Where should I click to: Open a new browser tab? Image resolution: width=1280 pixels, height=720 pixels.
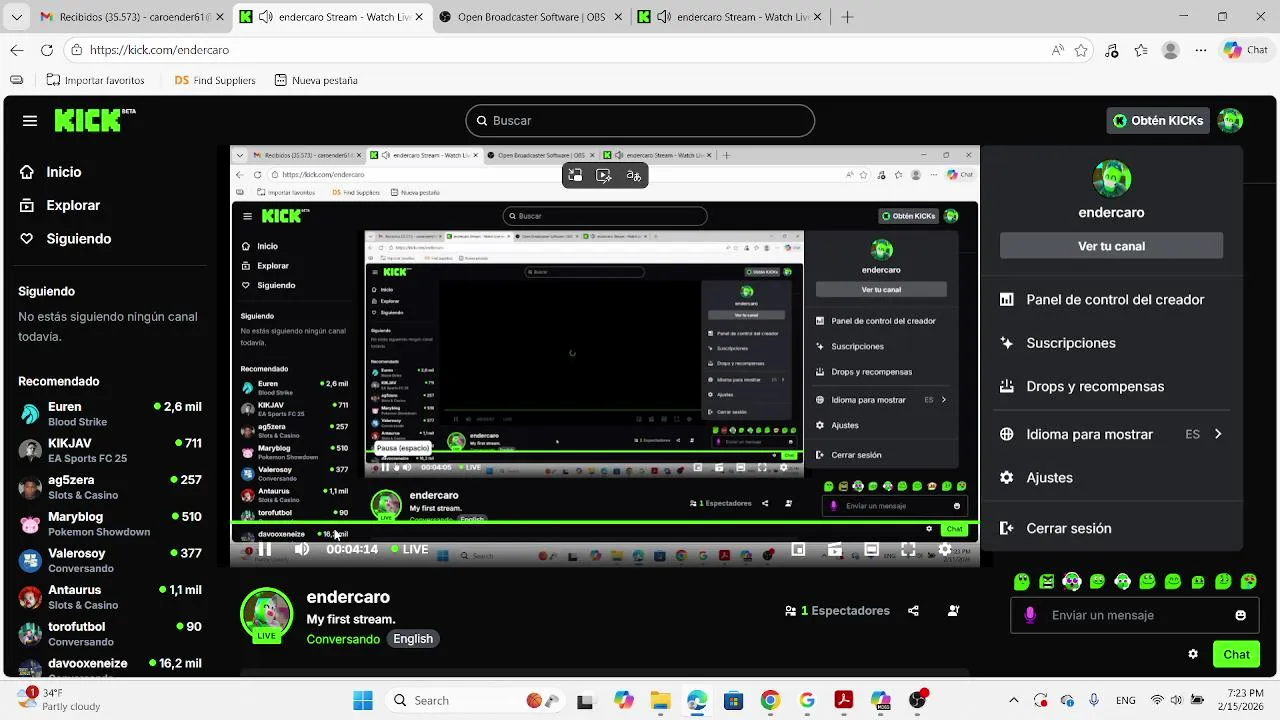[x=847, y=17]
